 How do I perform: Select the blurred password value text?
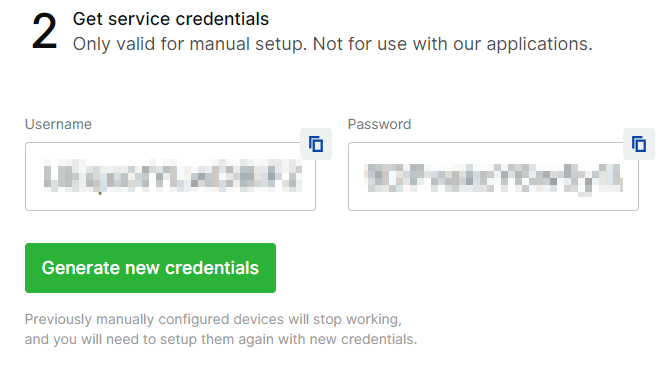494,179
